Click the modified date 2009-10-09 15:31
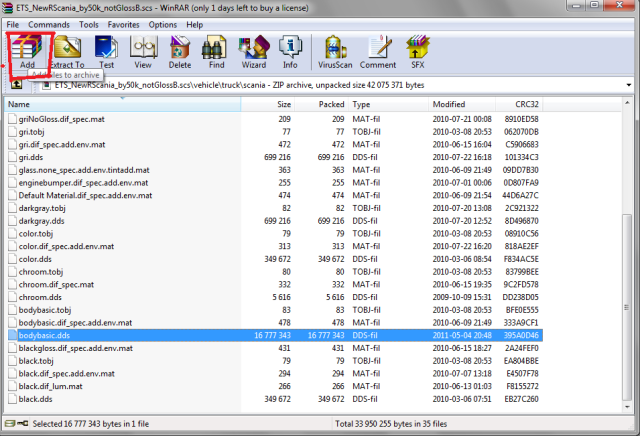The height and width of the screenshot is (436, 640). click(462, 297)
